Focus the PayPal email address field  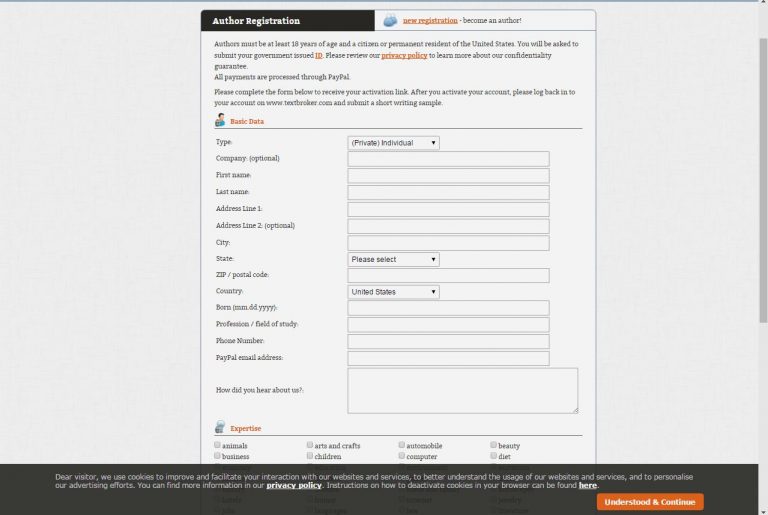[448, 358]
